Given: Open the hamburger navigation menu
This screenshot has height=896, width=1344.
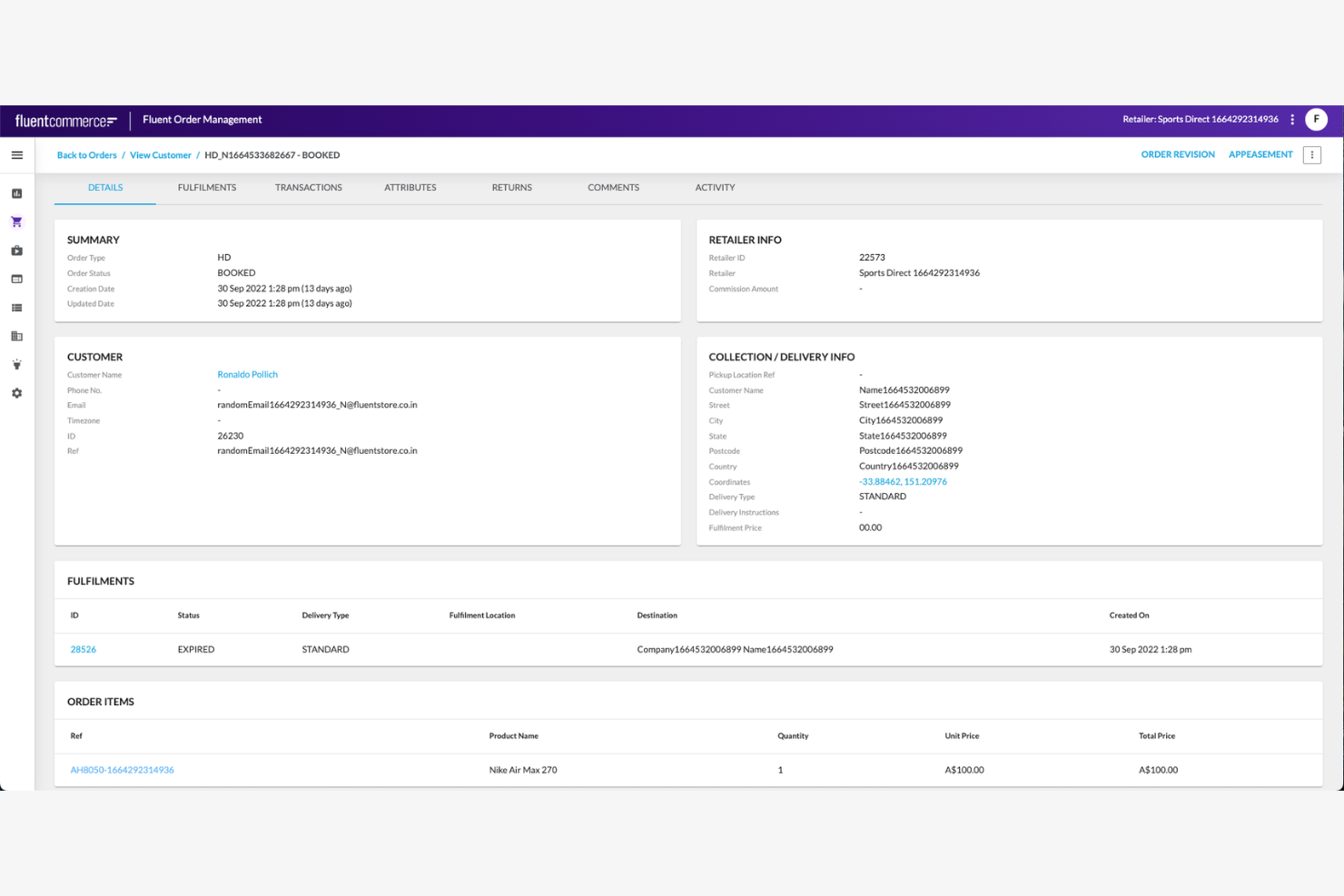Looking at the screenshot, I should point(16,155).
